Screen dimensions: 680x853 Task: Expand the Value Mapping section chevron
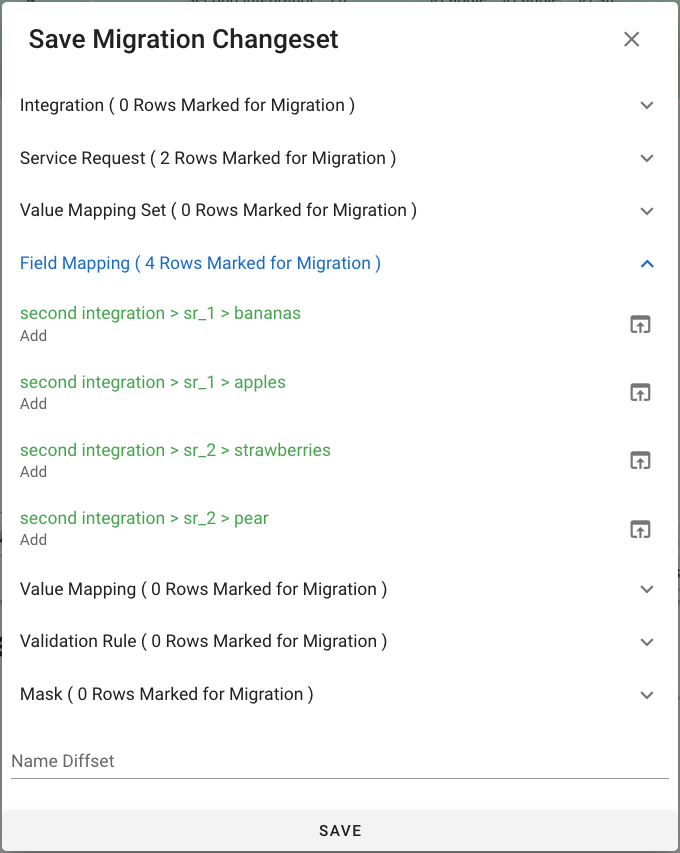[x=647, y=589]
